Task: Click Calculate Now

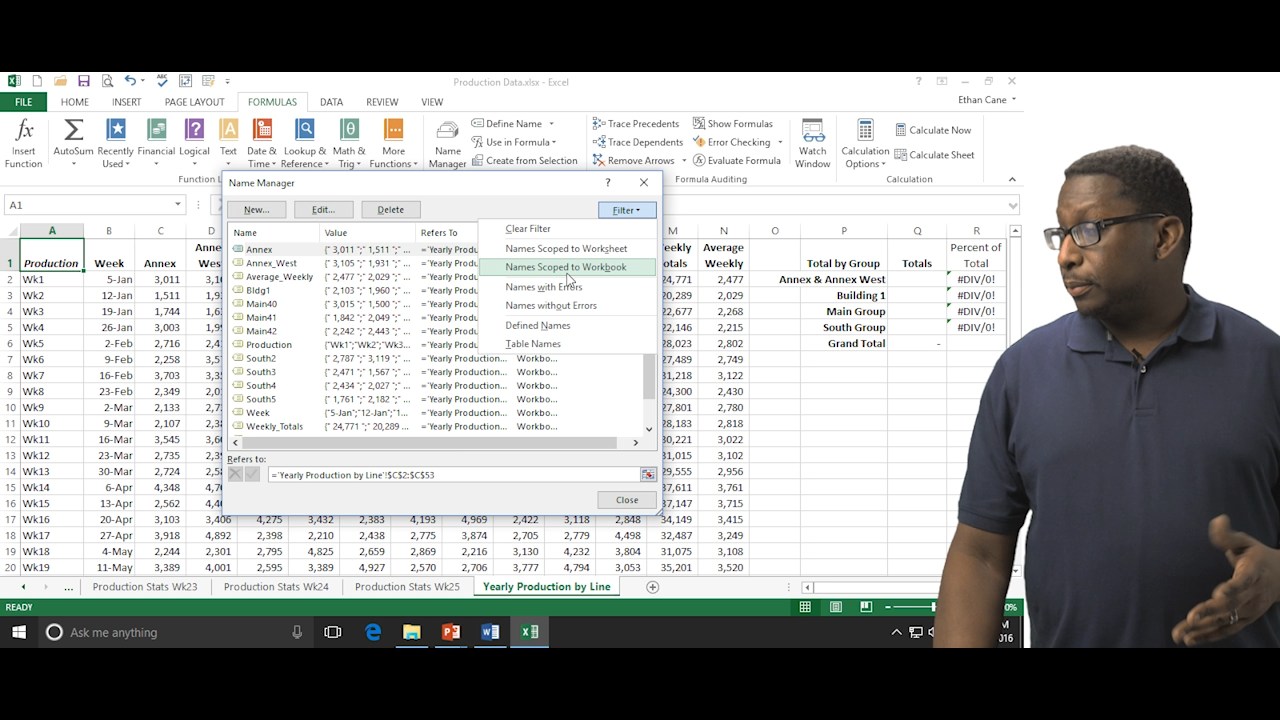Action: click(x=933, y=130)
